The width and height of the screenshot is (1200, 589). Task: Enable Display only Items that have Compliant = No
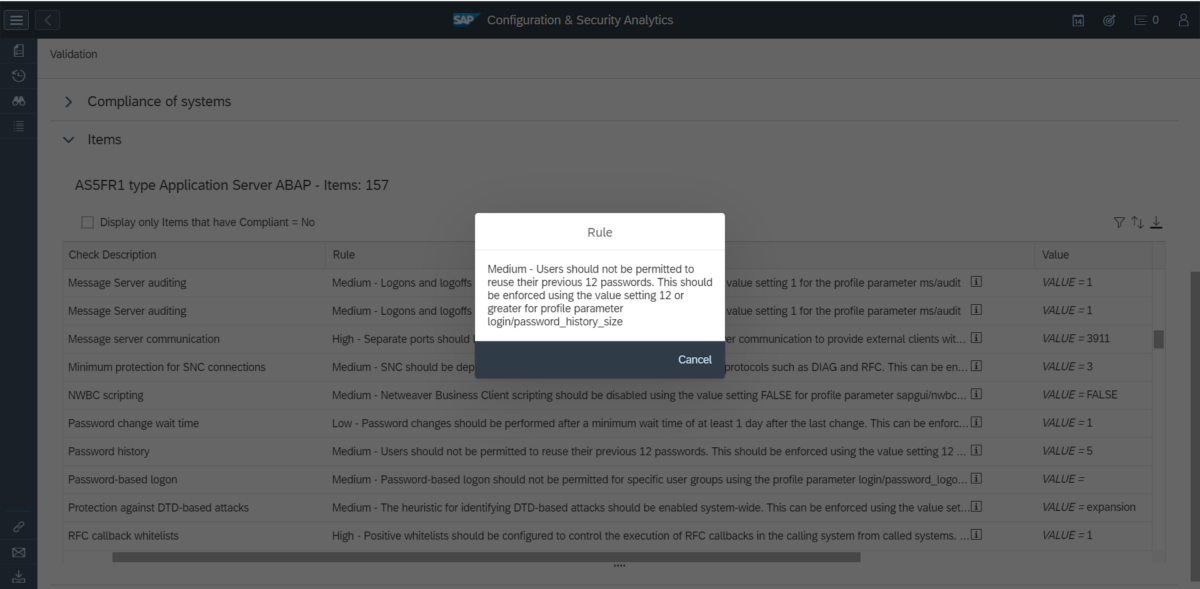pos(87,222)
